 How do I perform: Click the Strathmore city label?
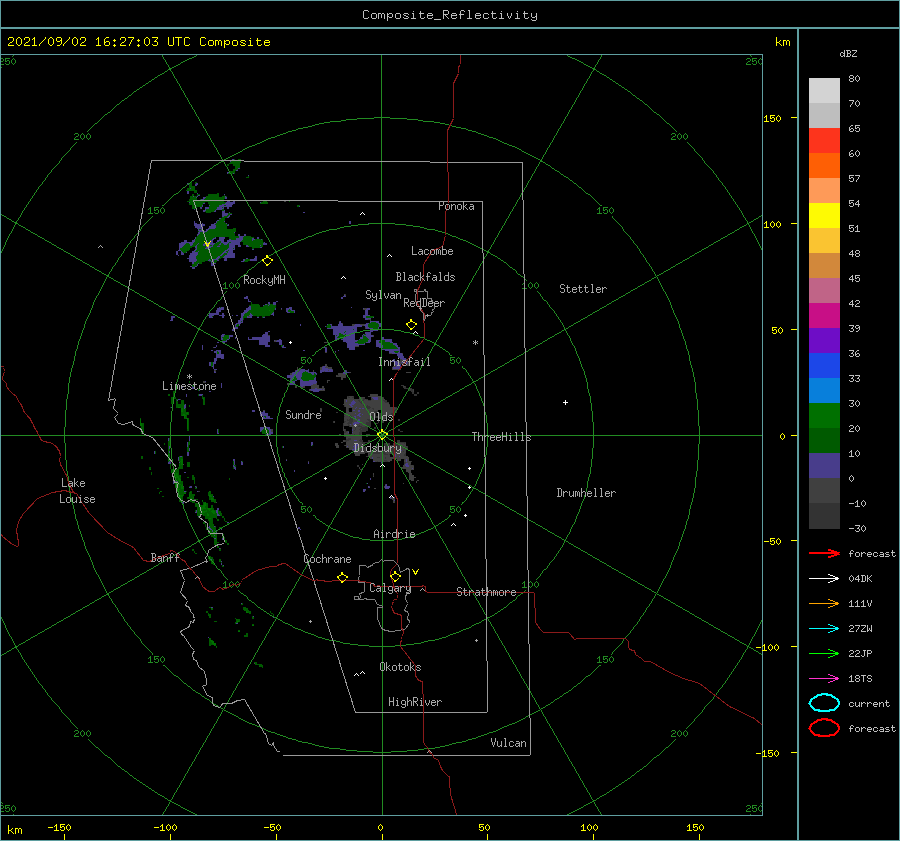point(486,592)
